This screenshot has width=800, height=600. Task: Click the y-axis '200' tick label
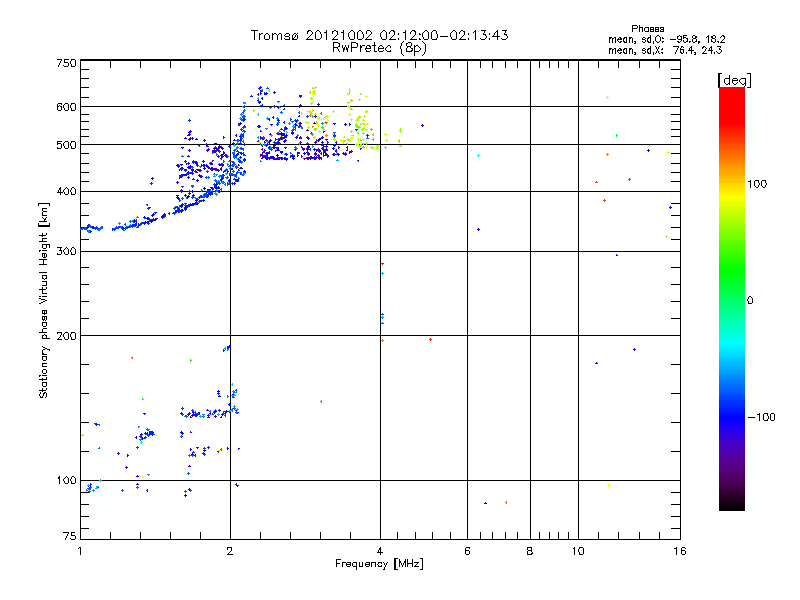click(x=66, y=336)
